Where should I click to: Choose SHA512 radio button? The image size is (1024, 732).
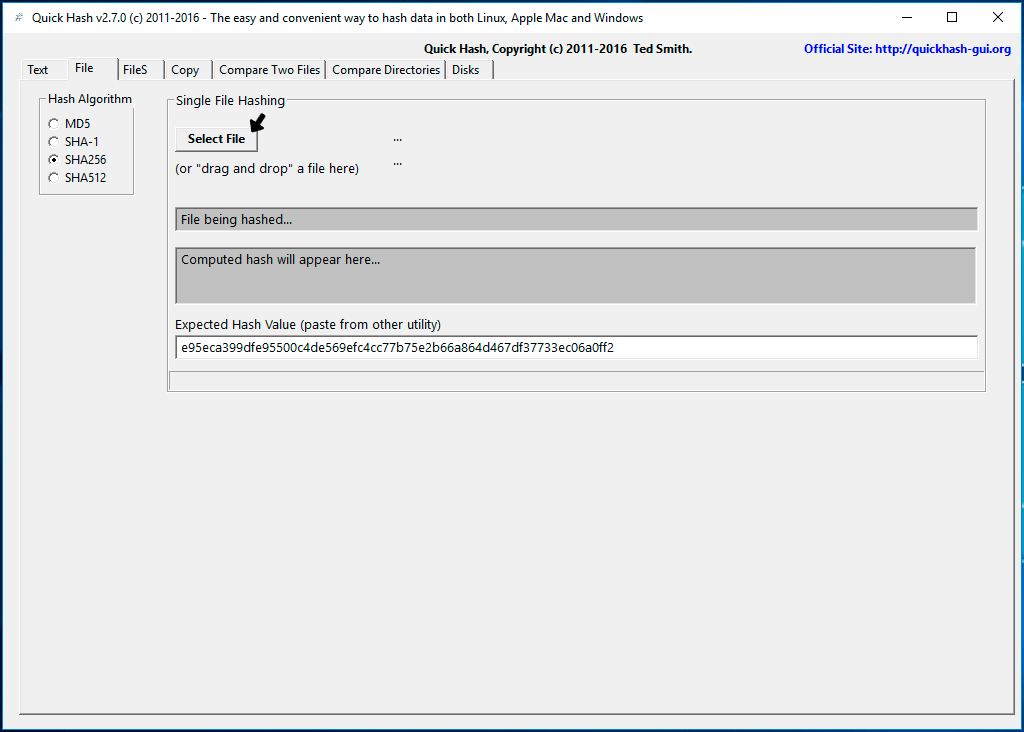click(x=77, y=178)
